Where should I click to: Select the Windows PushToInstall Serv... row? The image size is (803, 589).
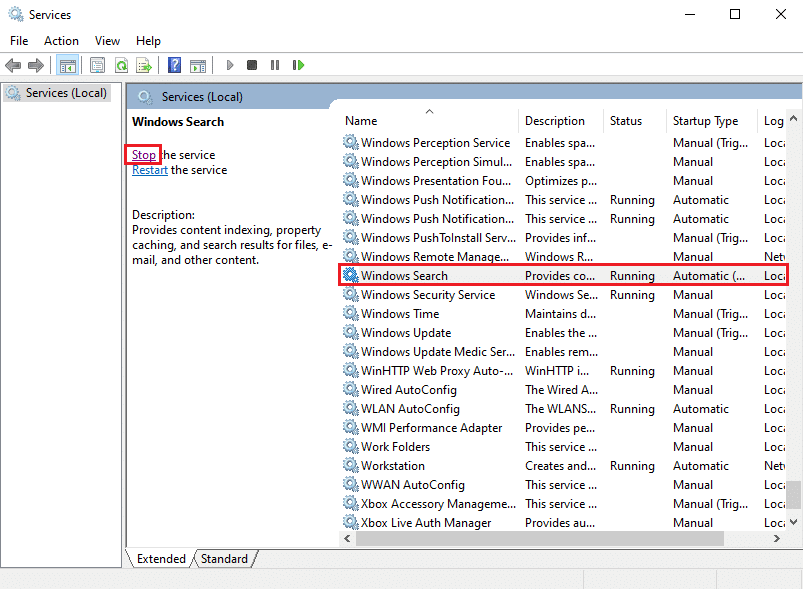coord(563,238)
